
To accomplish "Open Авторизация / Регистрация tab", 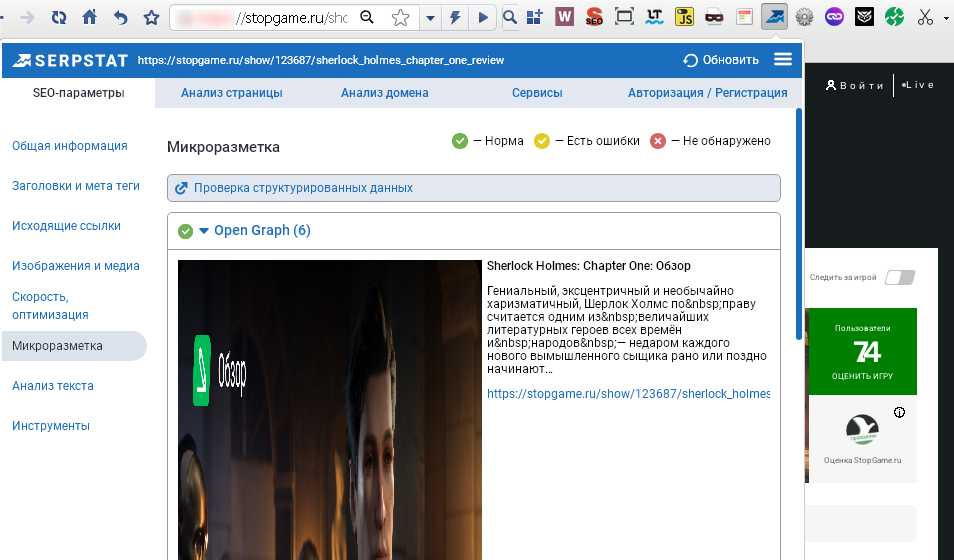I will (x=708, y=93).
